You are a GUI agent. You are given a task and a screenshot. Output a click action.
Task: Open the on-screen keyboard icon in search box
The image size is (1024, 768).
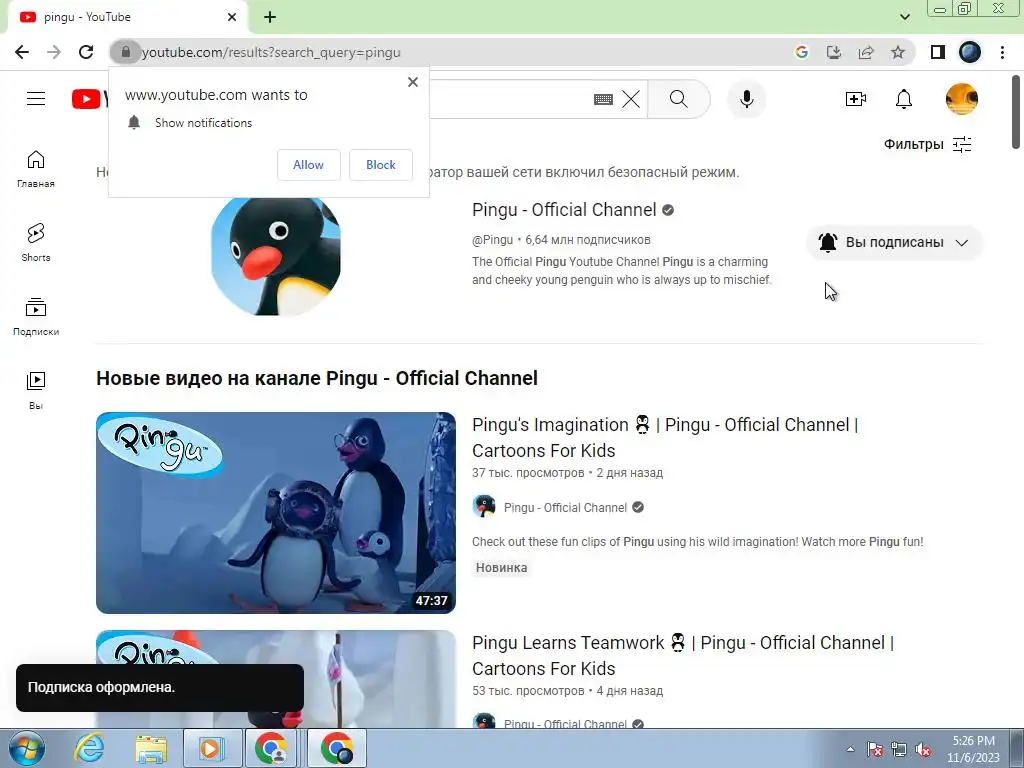point(603,99)
